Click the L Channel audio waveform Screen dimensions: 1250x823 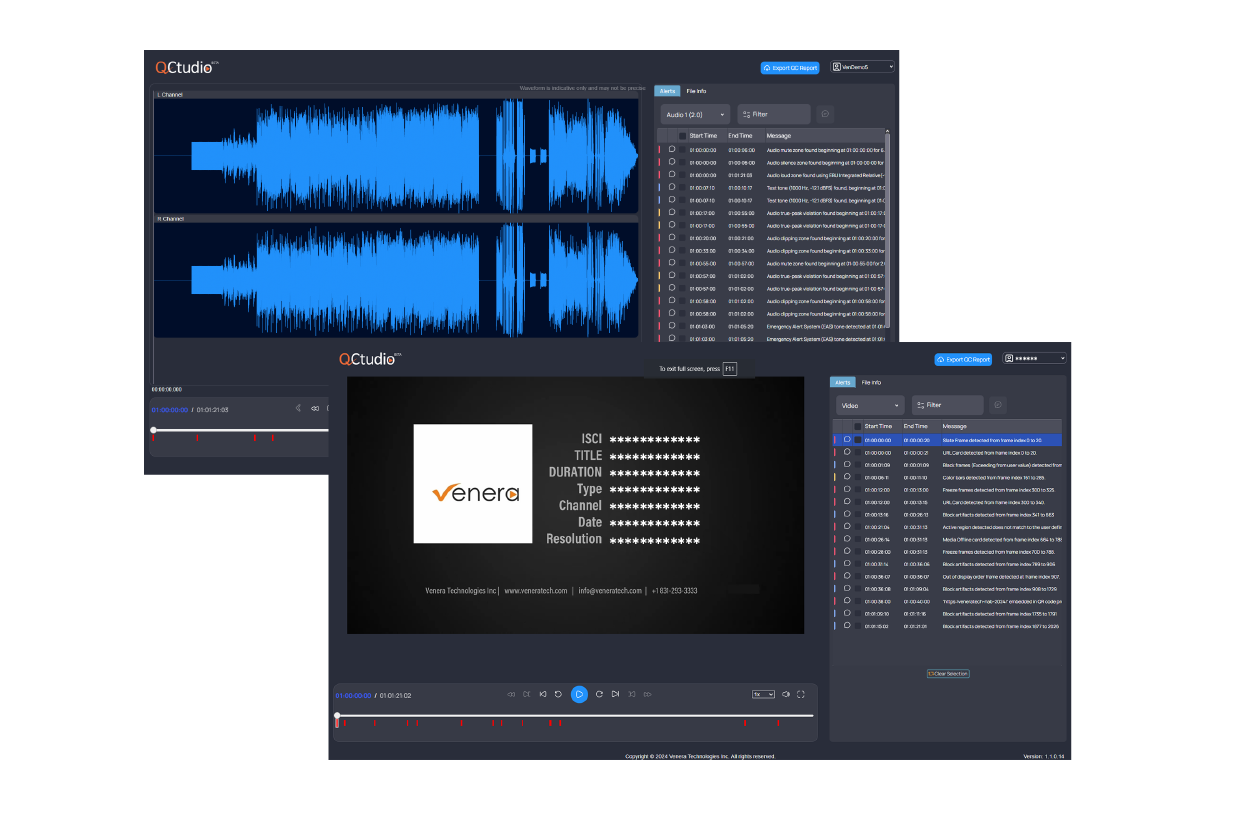(x=396, y=155)
